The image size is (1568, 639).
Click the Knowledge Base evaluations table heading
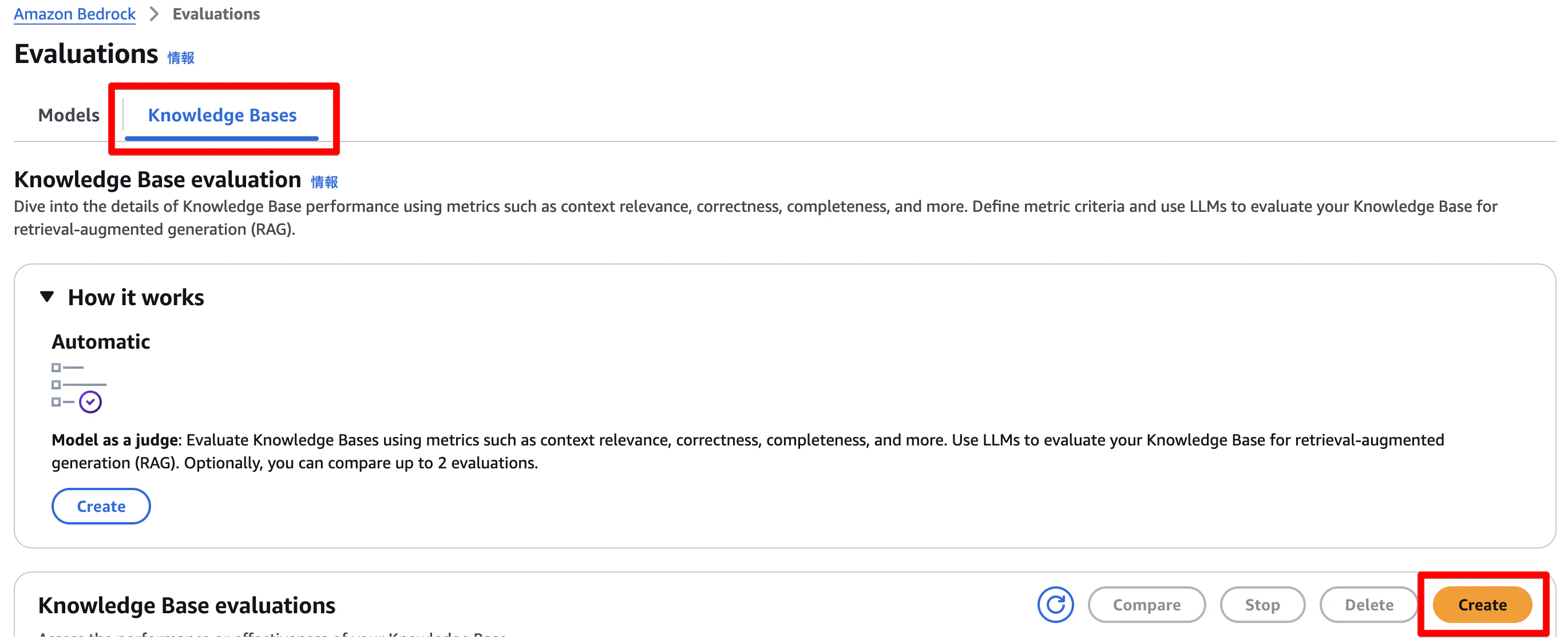(187, 605)
